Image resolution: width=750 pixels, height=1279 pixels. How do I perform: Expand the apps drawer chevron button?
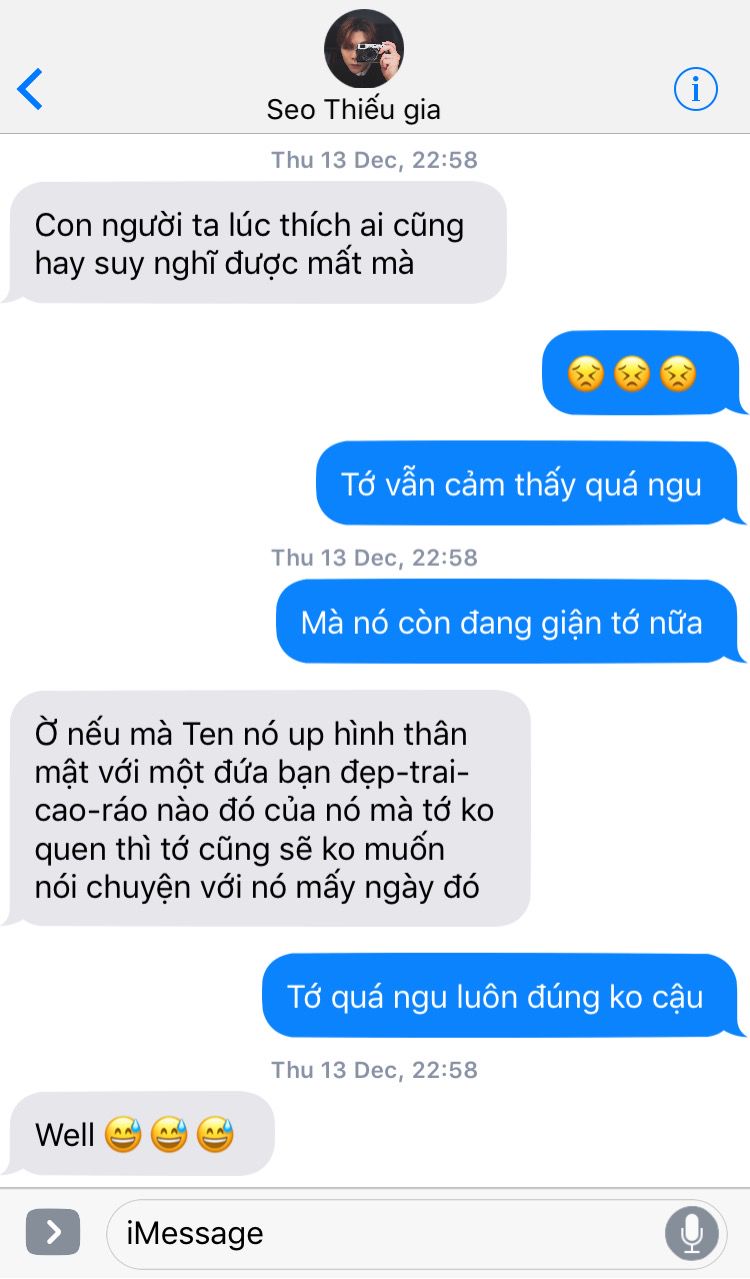[53, 1232]
